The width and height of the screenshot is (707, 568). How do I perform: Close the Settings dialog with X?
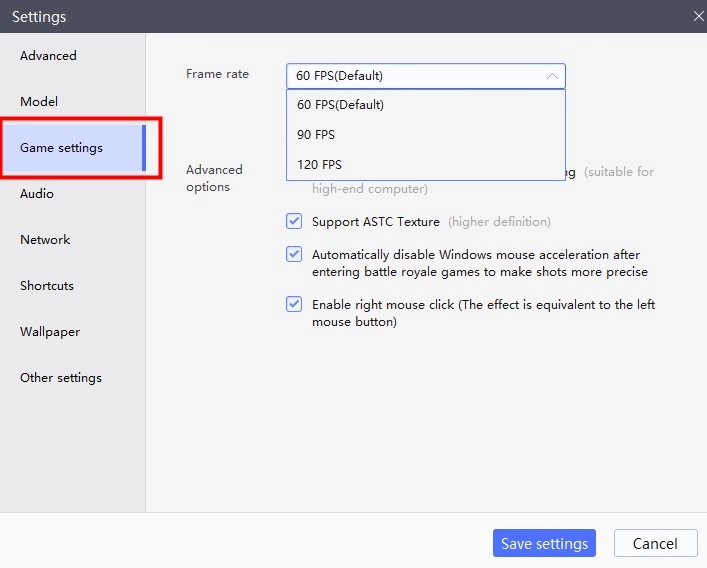pyautogui.click(x=698, y=17)
